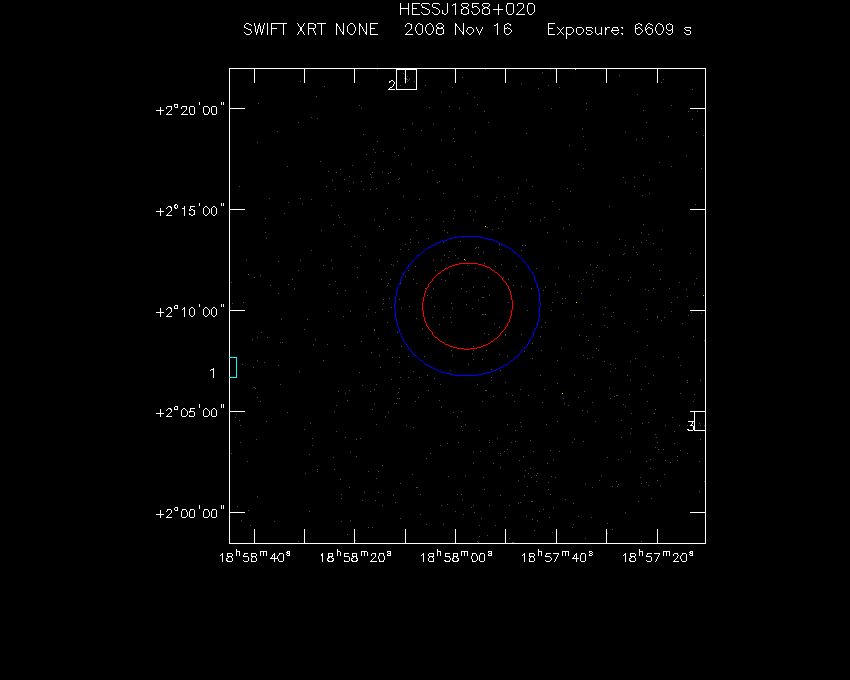Click the 18h58m00s right ascension label
This screenshot has height=680, width=850.
pos(456,557)
